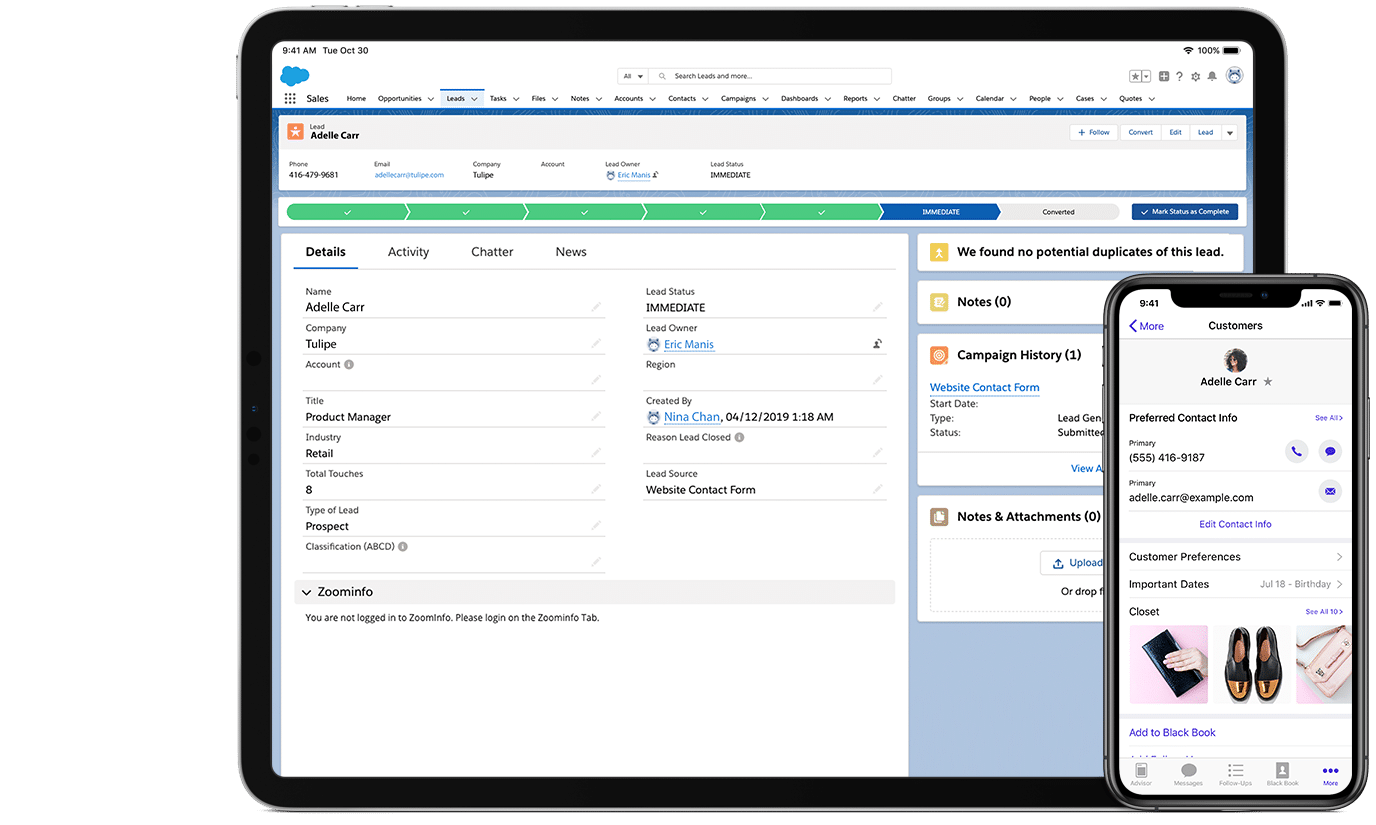Edit the Name field pencil icon
The height and width of the screenshot is (825, 1376).
(x=596, y=307)
